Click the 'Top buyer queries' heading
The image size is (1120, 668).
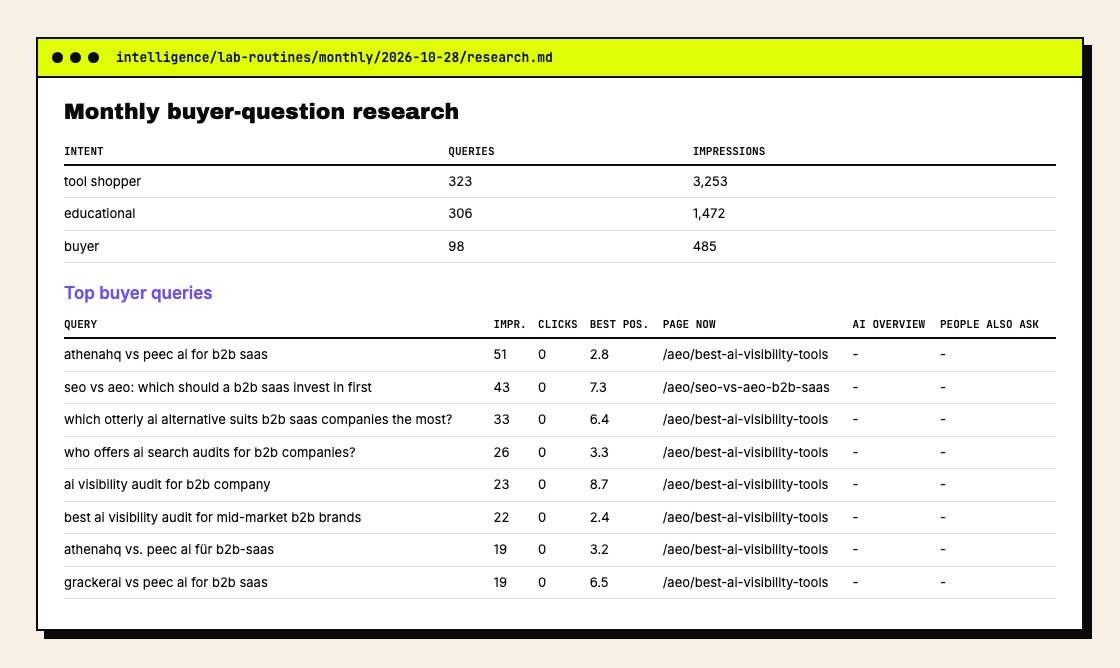(x=138, y=293)
